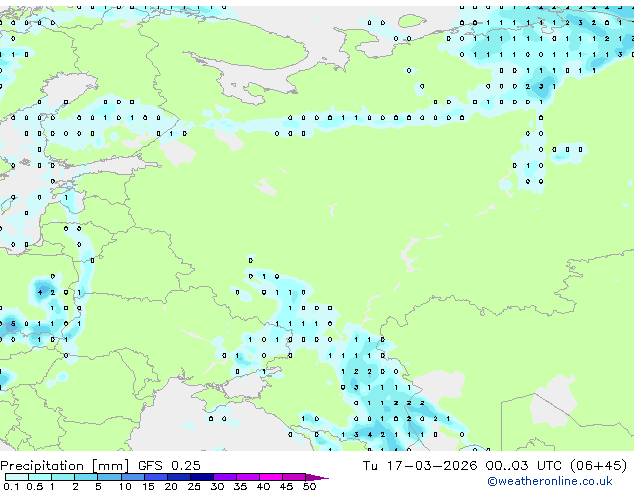Image resolution: width=634 pixels, height=490 pixels.
Task: Click the "00..03 UTC" time range text
Action: [524, 466]
